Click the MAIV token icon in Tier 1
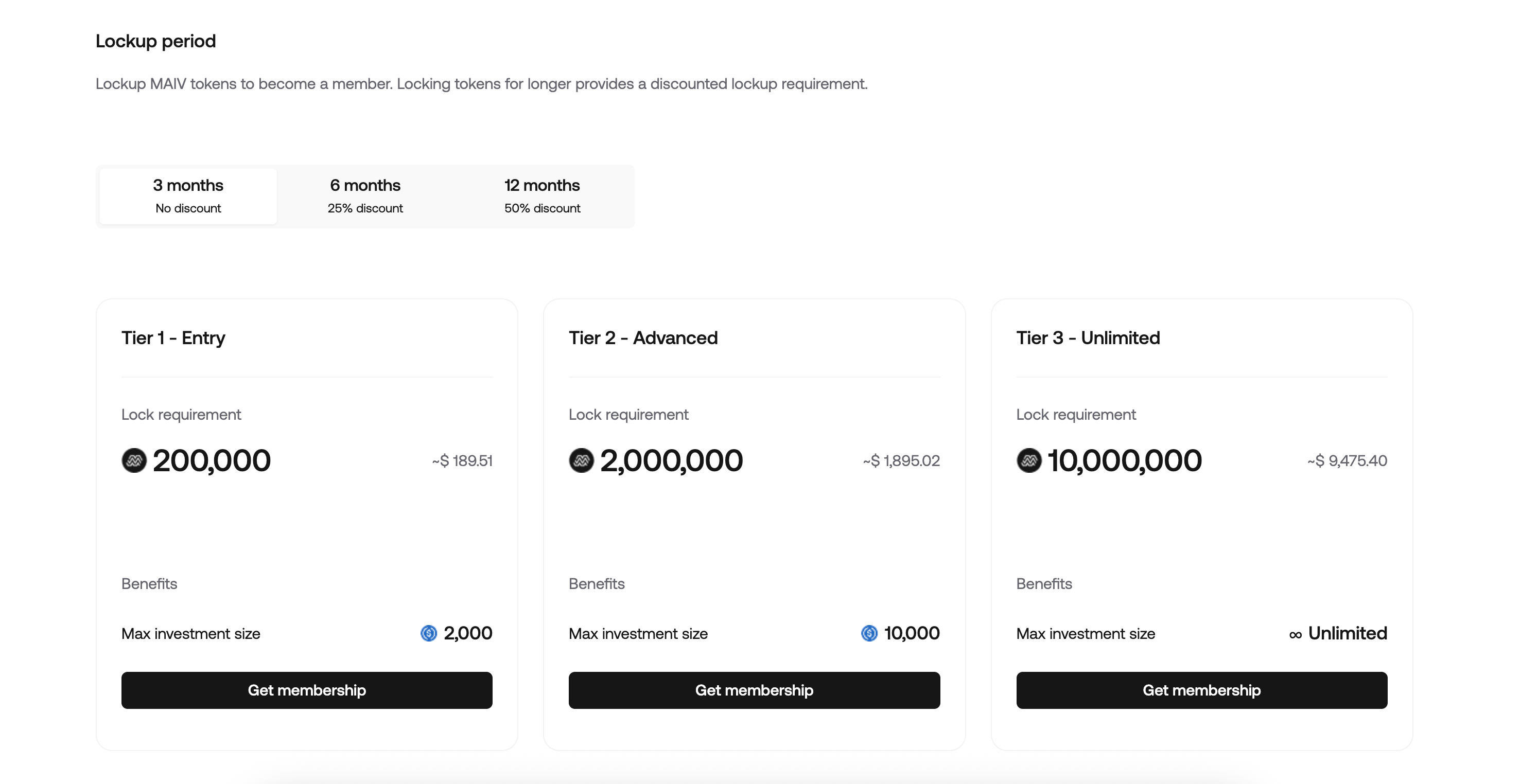 pos(134,460)
